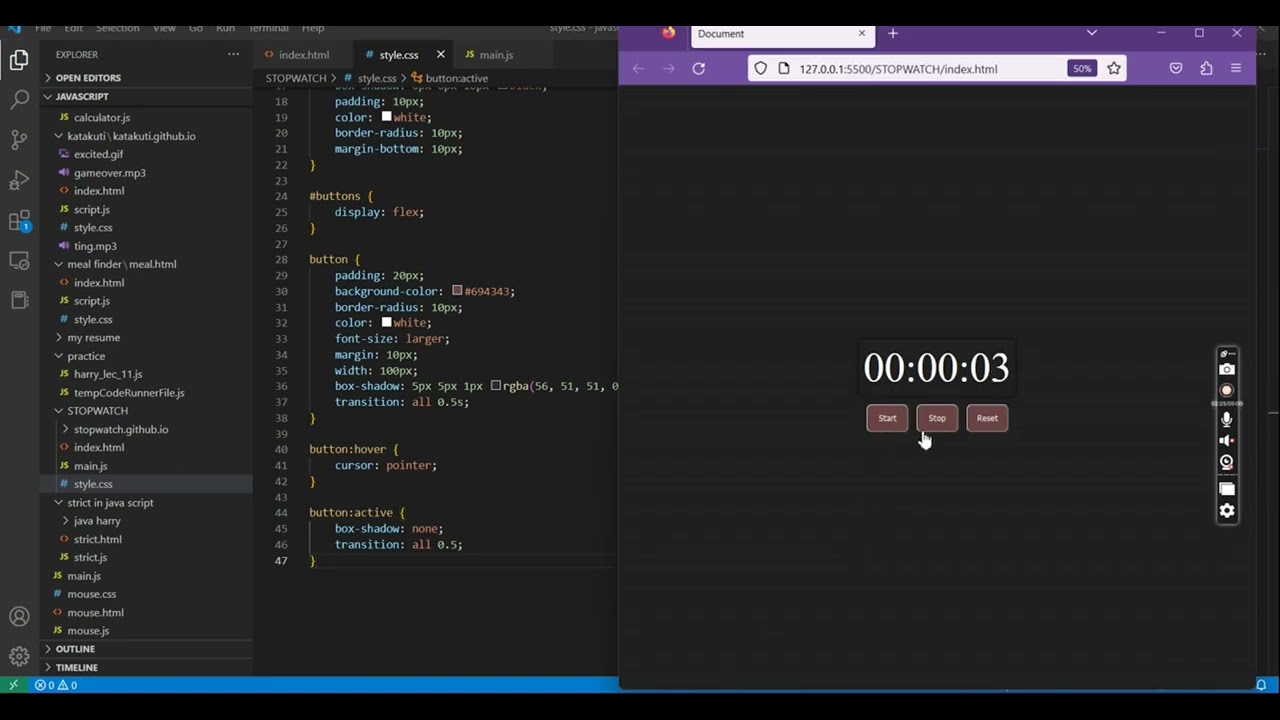1280x720 pixels.
Task: Click the button:active breadcrumb
Action: pyautogui.click(x=449, y=78)
